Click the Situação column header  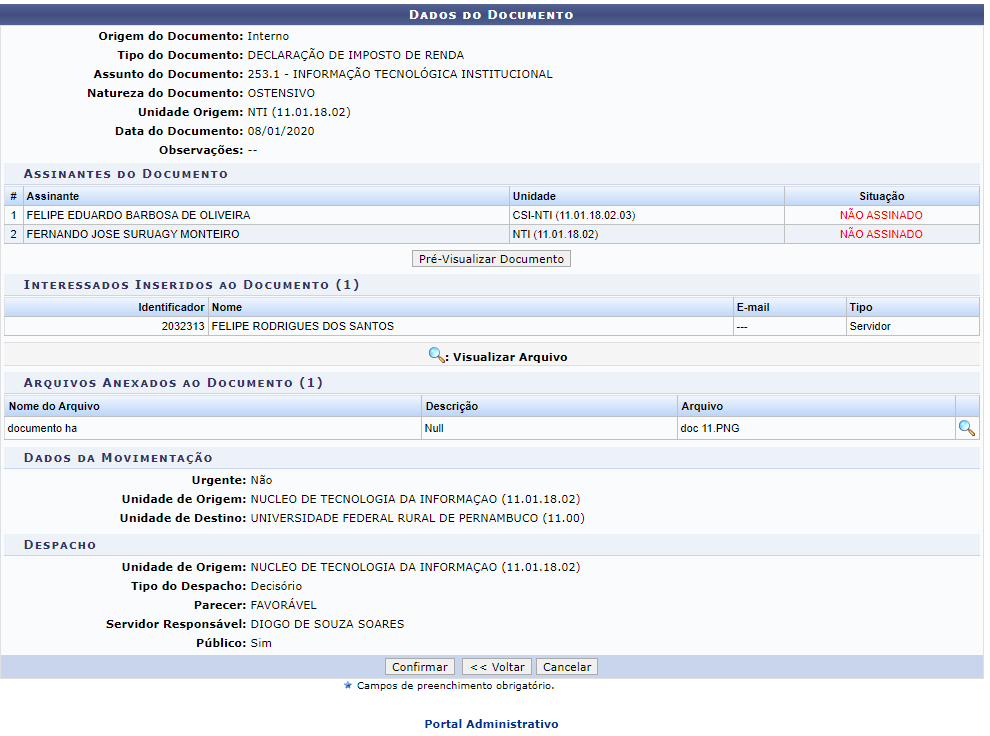881,196
